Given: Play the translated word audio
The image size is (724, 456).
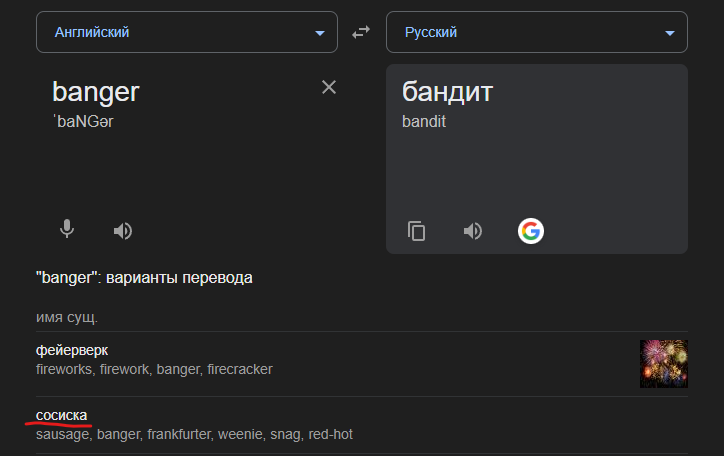Looking at the screenshot, I should 473,231.
